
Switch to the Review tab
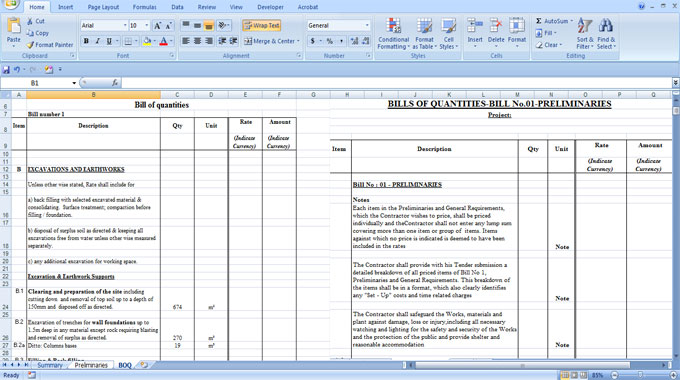click(x=206, y=7)
